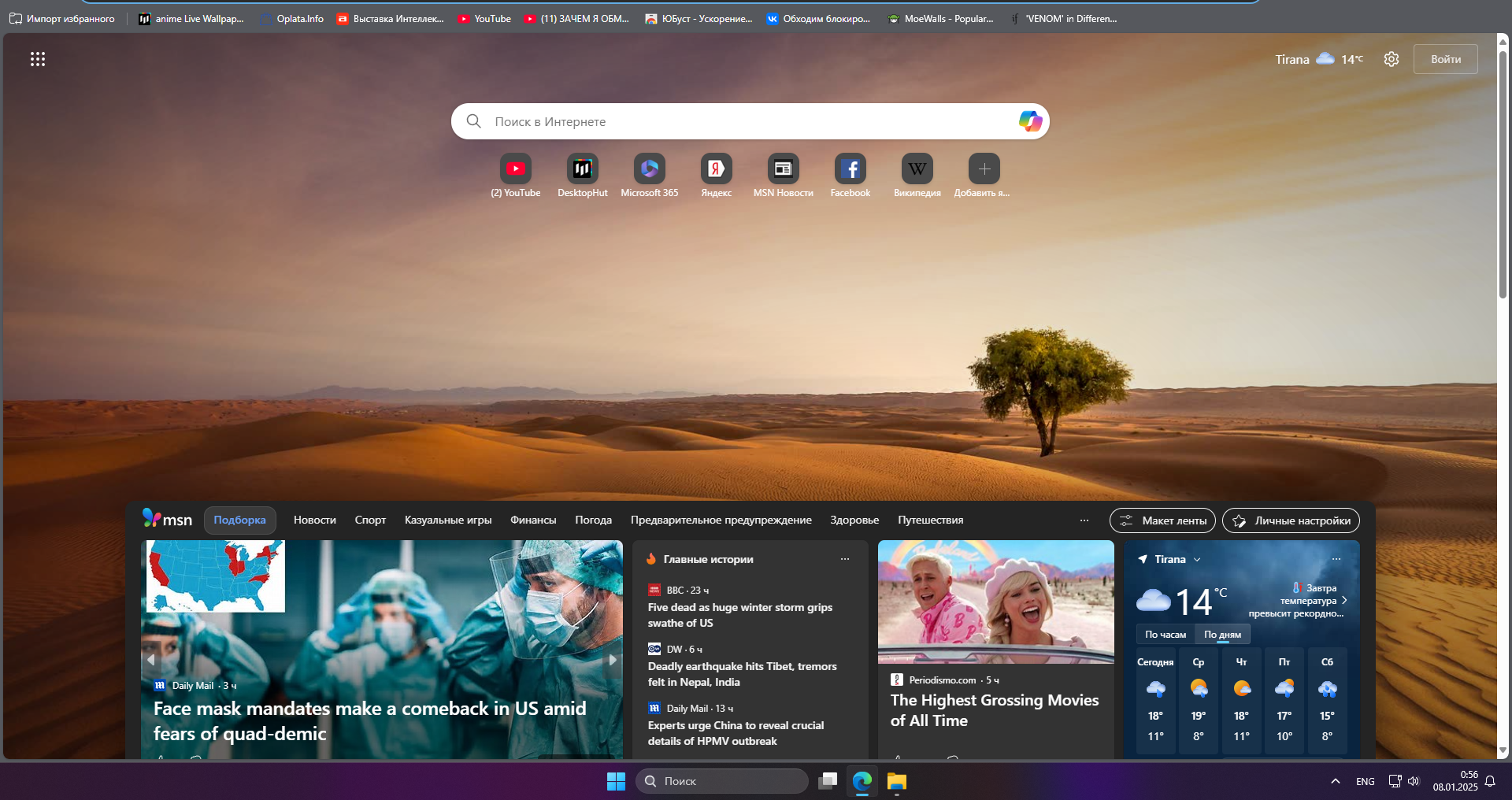Click into Поиск в Интернете field
Viewport: 1512px width, 800px height.
(750, 121)
